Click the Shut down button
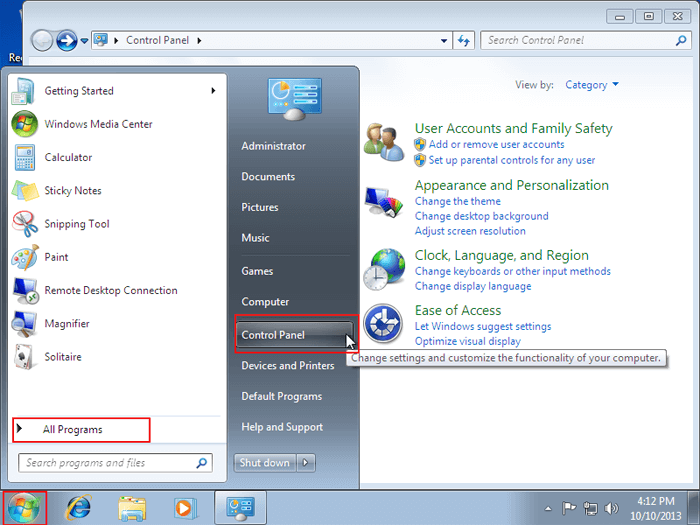This screenshot has height=525, width=700. point(265,462)
